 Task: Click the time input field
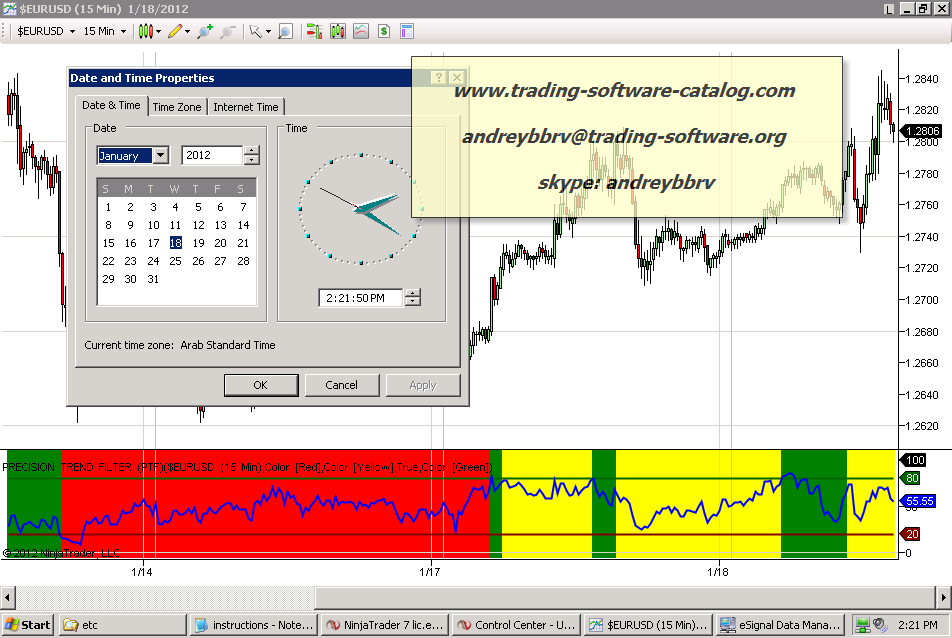click(360, 297)
